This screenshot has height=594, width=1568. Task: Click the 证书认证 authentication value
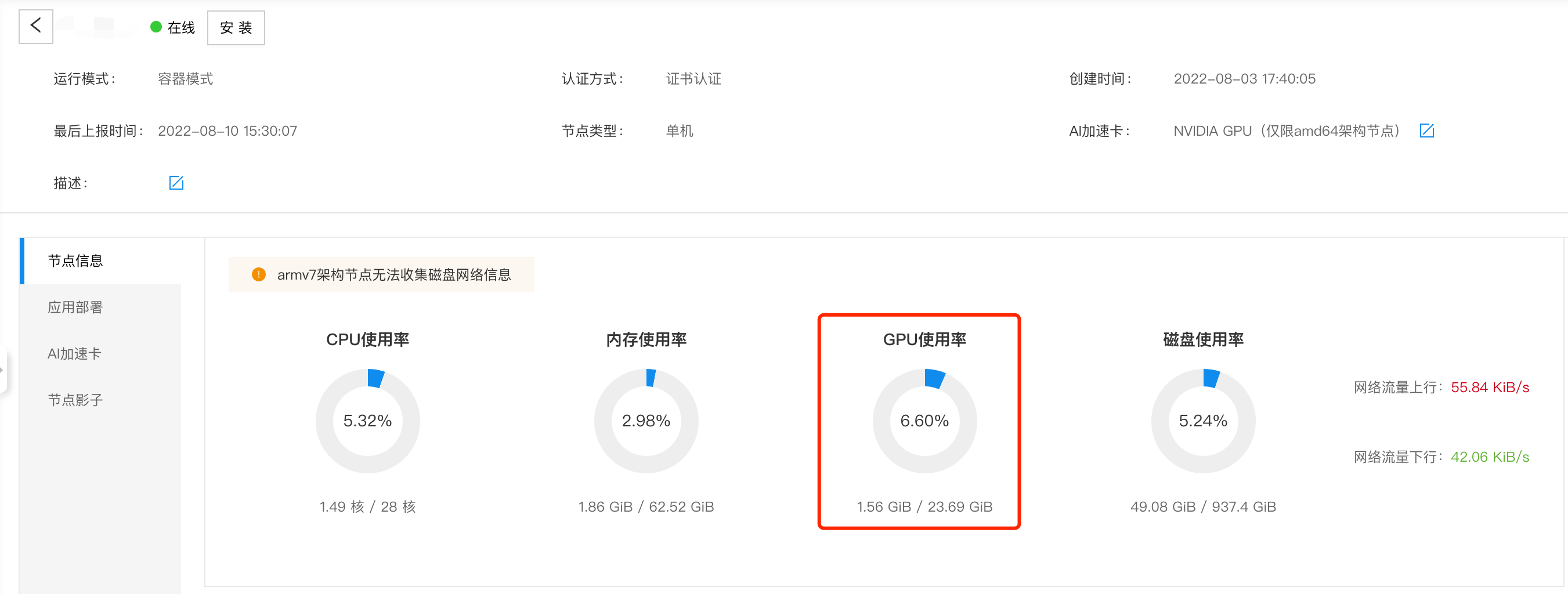click(693, 78)
